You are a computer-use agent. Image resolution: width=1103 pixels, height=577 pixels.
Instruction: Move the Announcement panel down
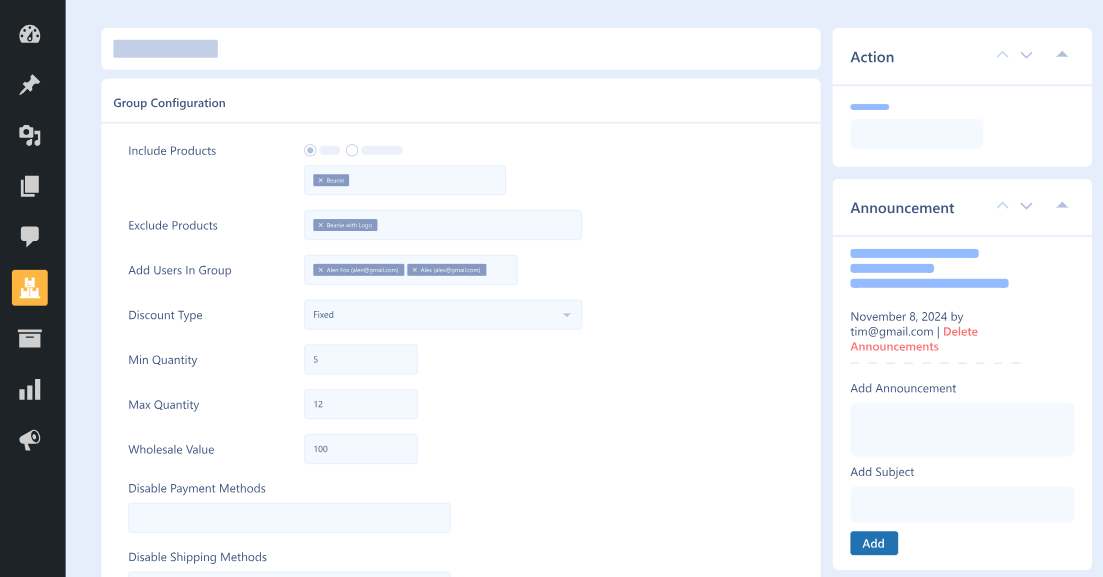pyautogui.click(x=1026, y=205)
